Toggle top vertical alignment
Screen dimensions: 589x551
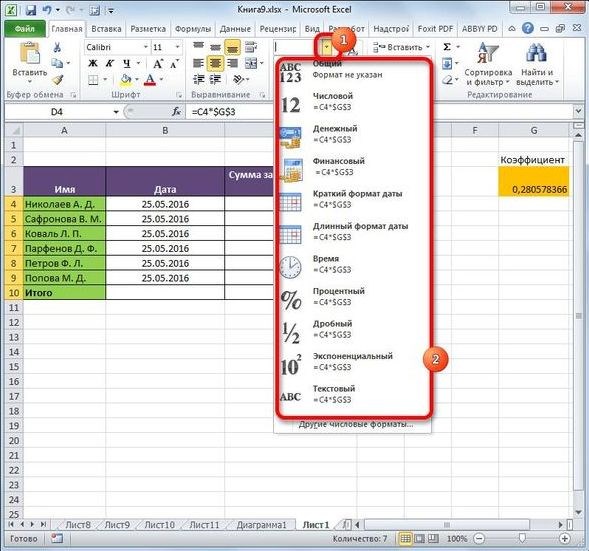[198, 47]
